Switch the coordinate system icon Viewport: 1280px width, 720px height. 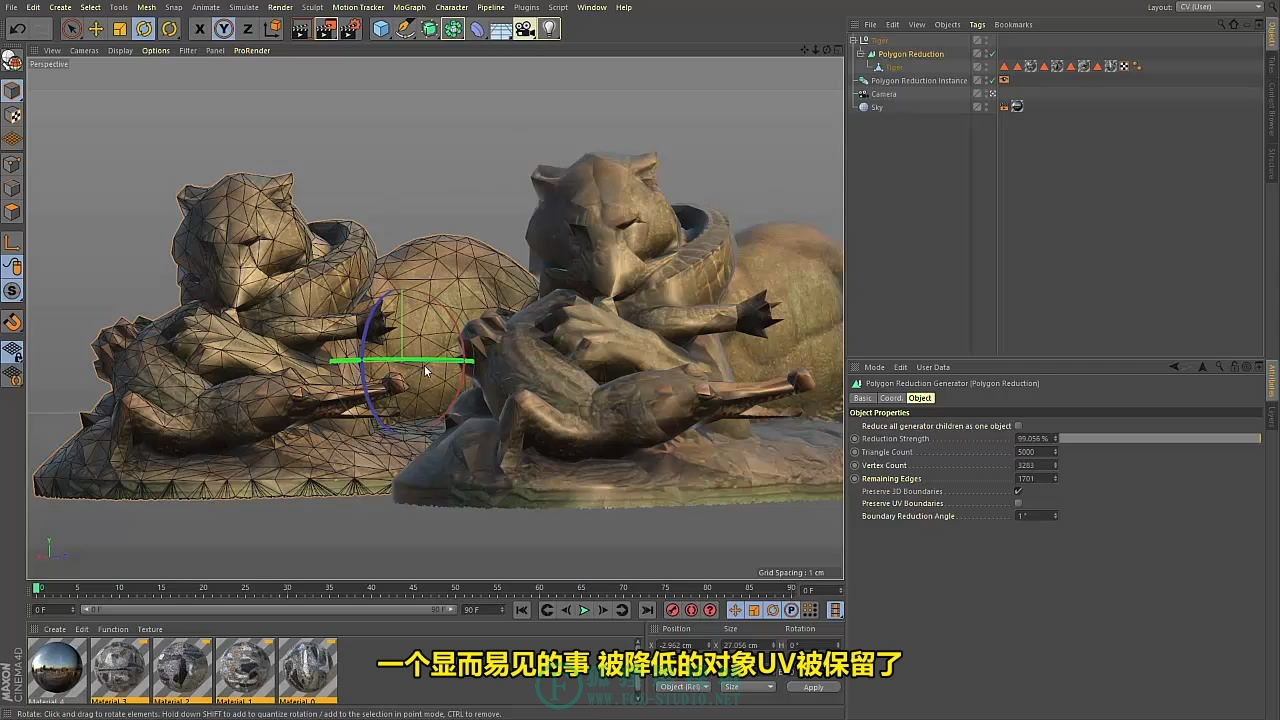coord(273,29)
